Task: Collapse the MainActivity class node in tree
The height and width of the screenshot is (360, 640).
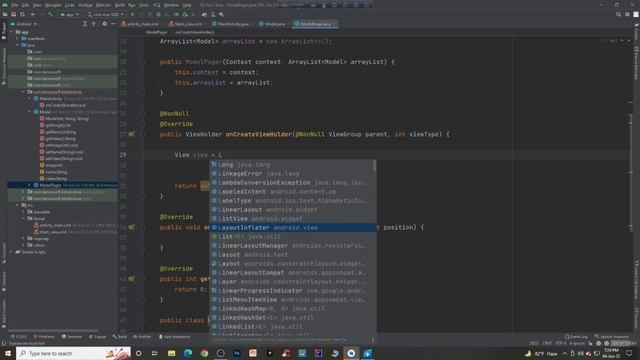Action: (29, 98)
